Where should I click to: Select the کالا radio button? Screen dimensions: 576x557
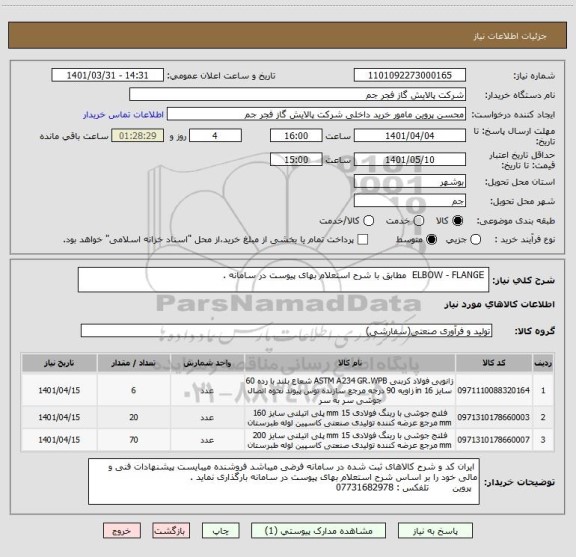click(x=458, y=221)
